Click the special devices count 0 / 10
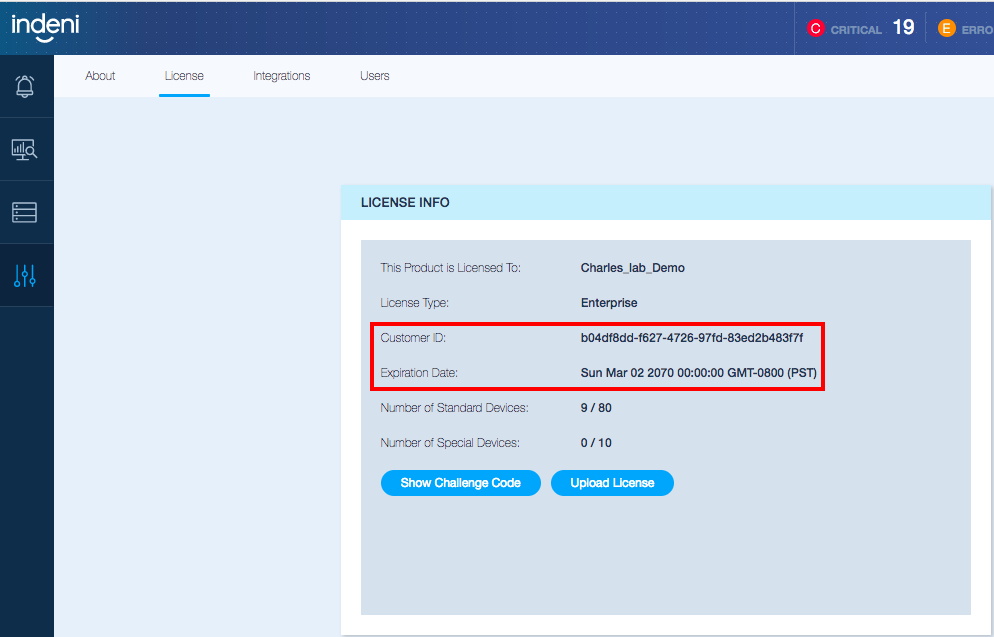This screenshot has width=994, height=637. (x=596, y=443)
